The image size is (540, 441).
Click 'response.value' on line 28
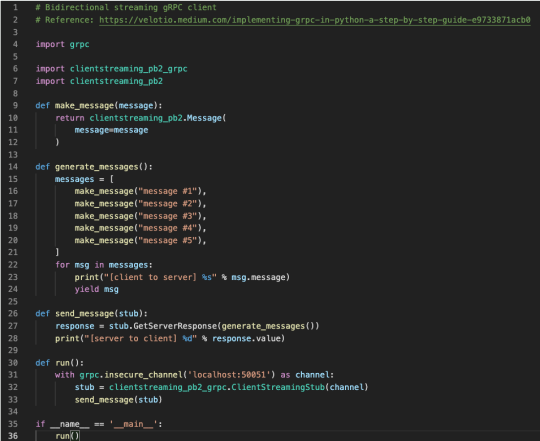[x=248, y=339]
